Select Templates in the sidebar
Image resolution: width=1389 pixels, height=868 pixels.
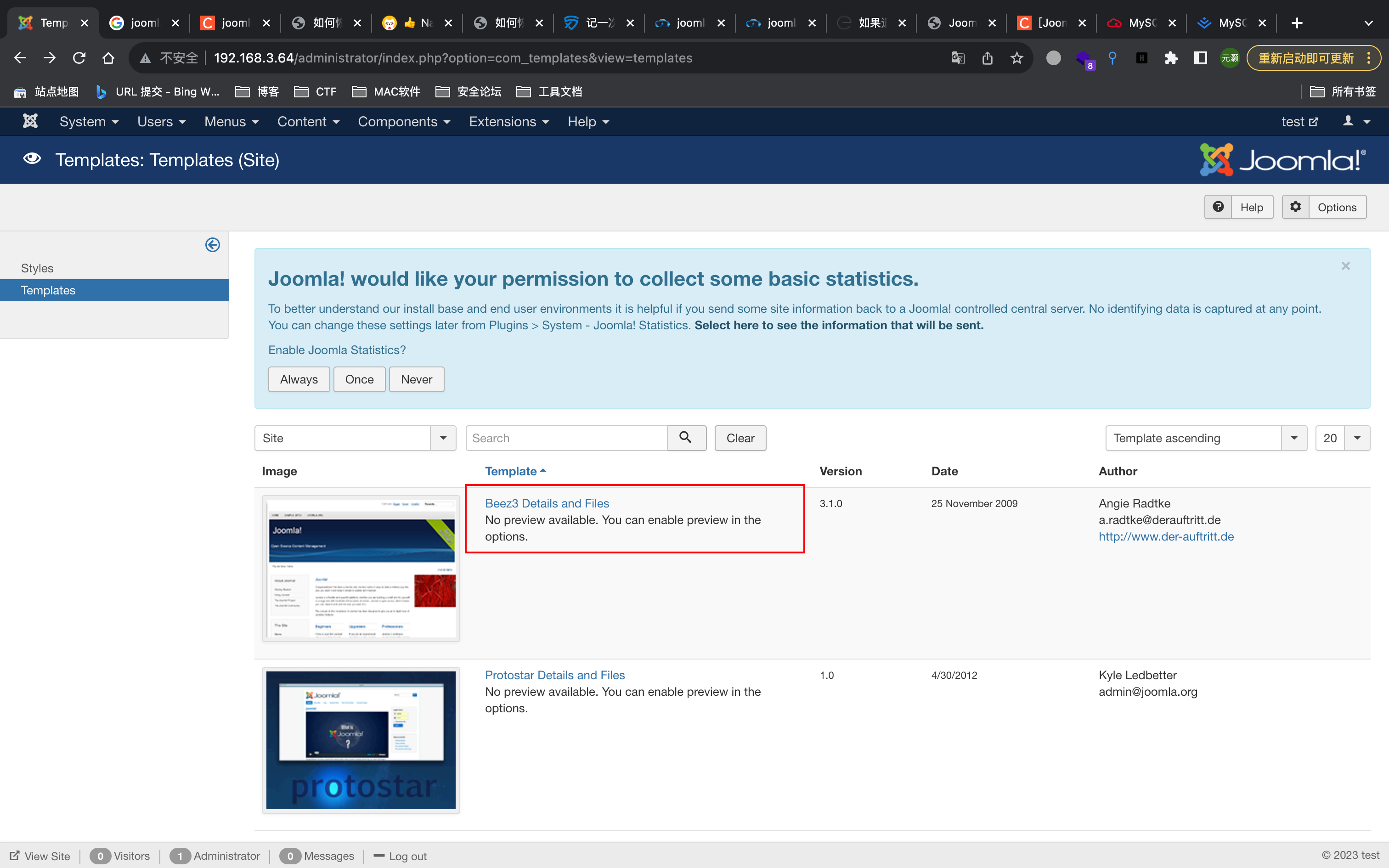(x=114, y=290)
